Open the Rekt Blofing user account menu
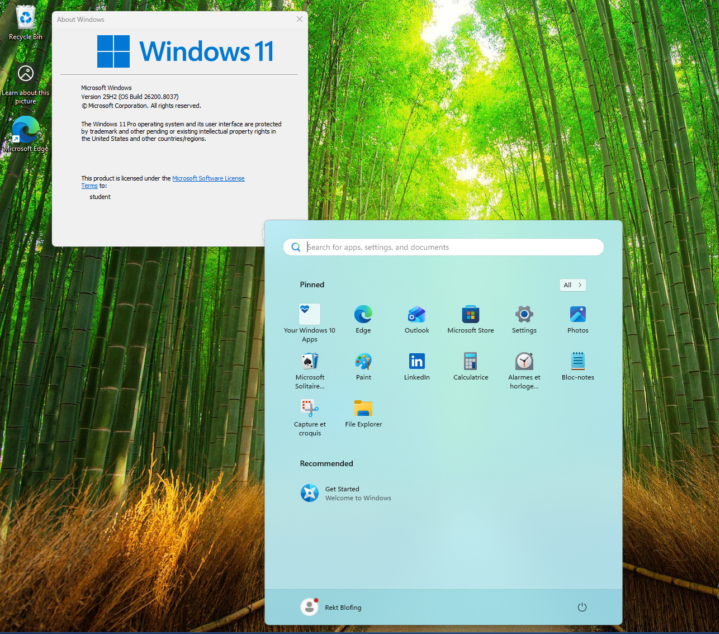719x634 pixels. pos(331,607)
